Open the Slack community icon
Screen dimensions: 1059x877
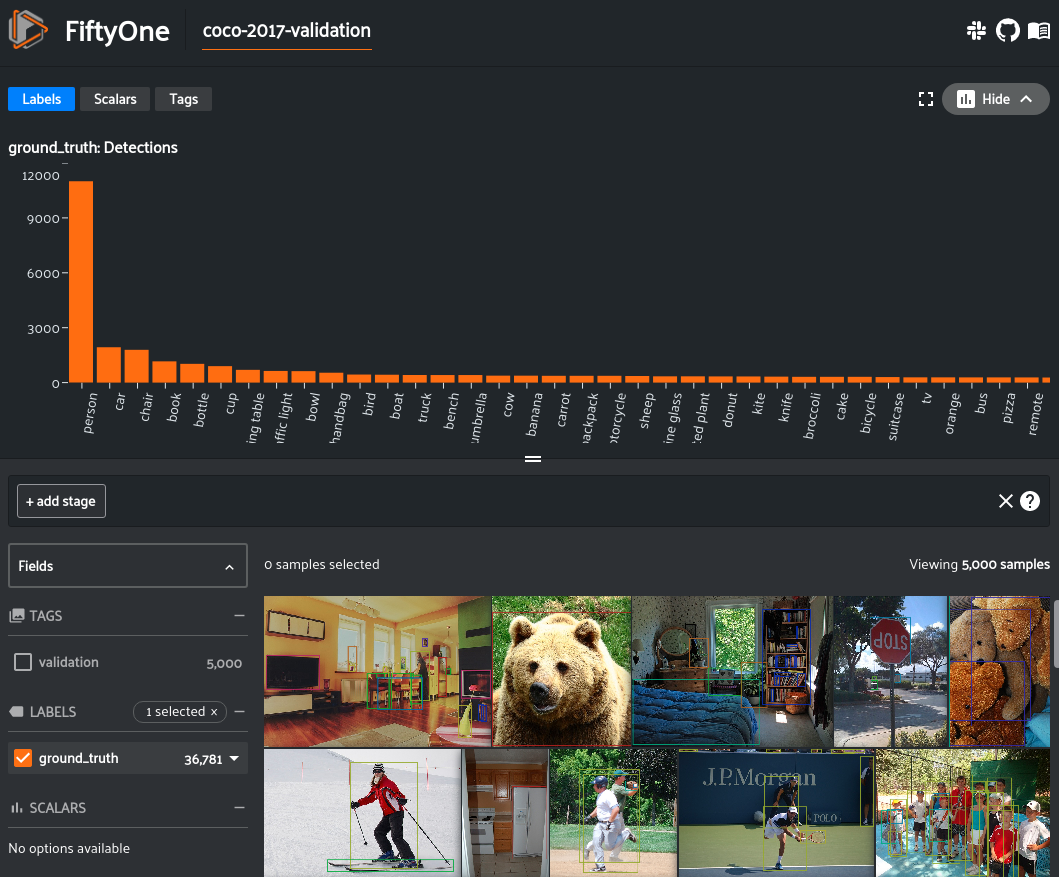click(976, 30)
